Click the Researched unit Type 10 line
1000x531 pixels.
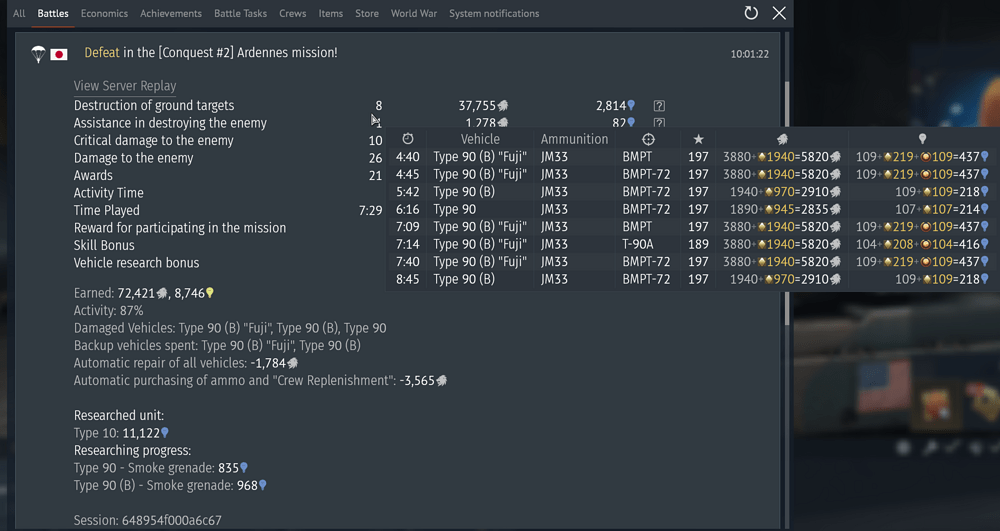pyautogui.click(x=121, y=433)
